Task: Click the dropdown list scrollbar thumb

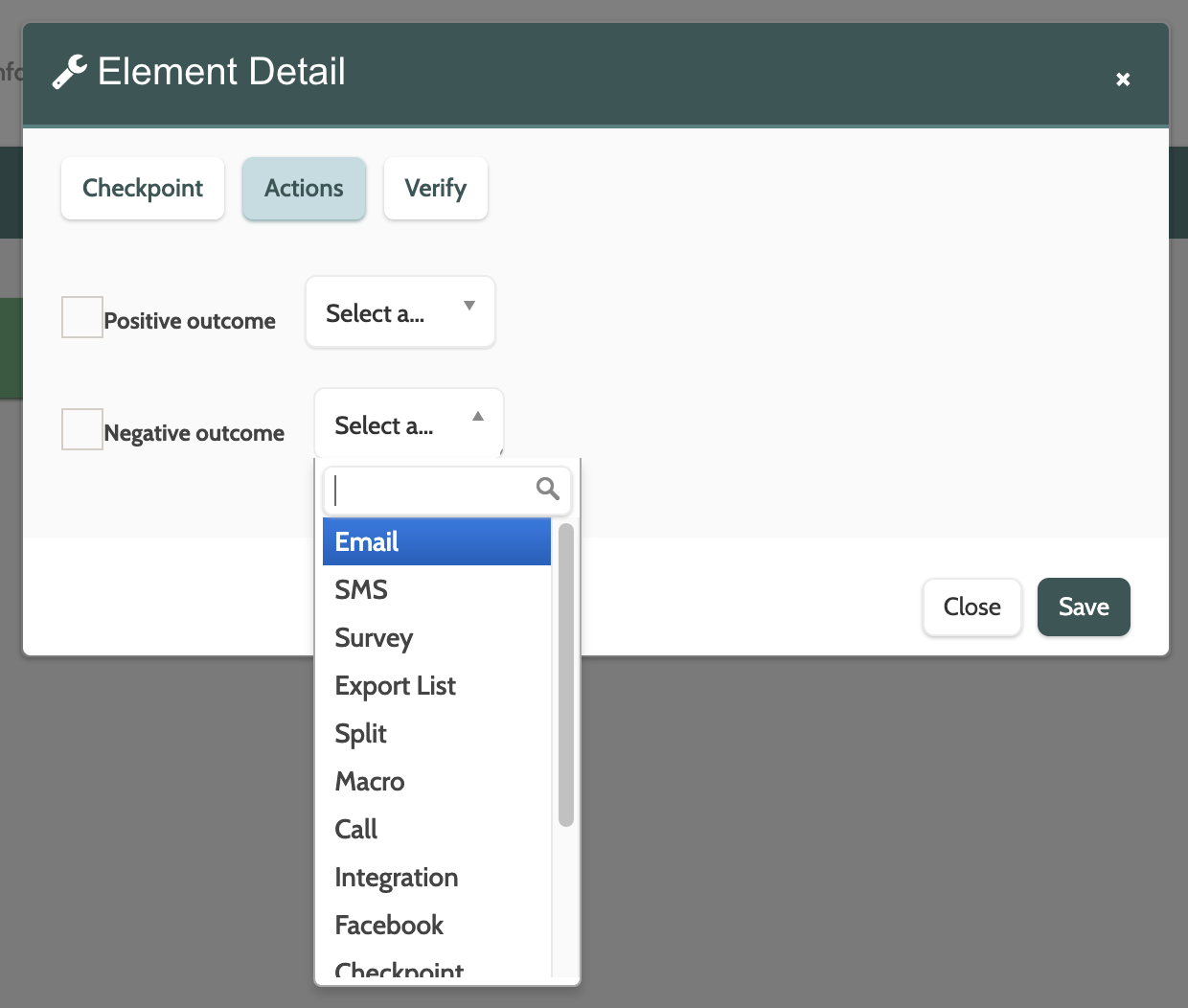Action: tap(566, 675)
